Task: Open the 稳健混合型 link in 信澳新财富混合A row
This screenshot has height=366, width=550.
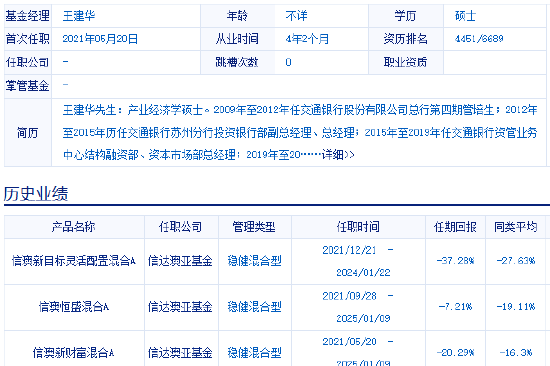Action: click(x=255, y=352)
